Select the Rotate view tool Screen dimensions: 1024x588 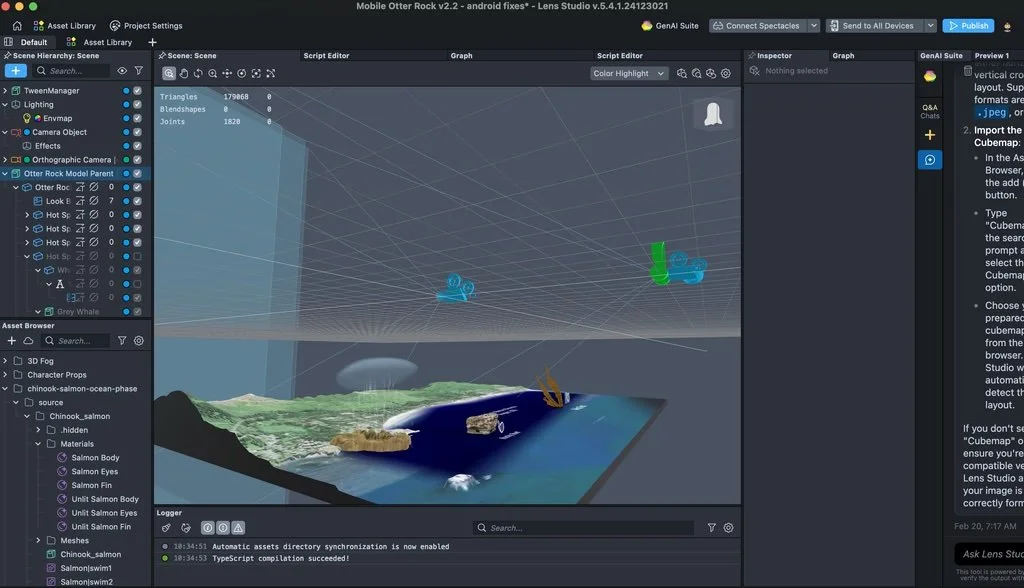pyautogui.click(x=198, y=73)
